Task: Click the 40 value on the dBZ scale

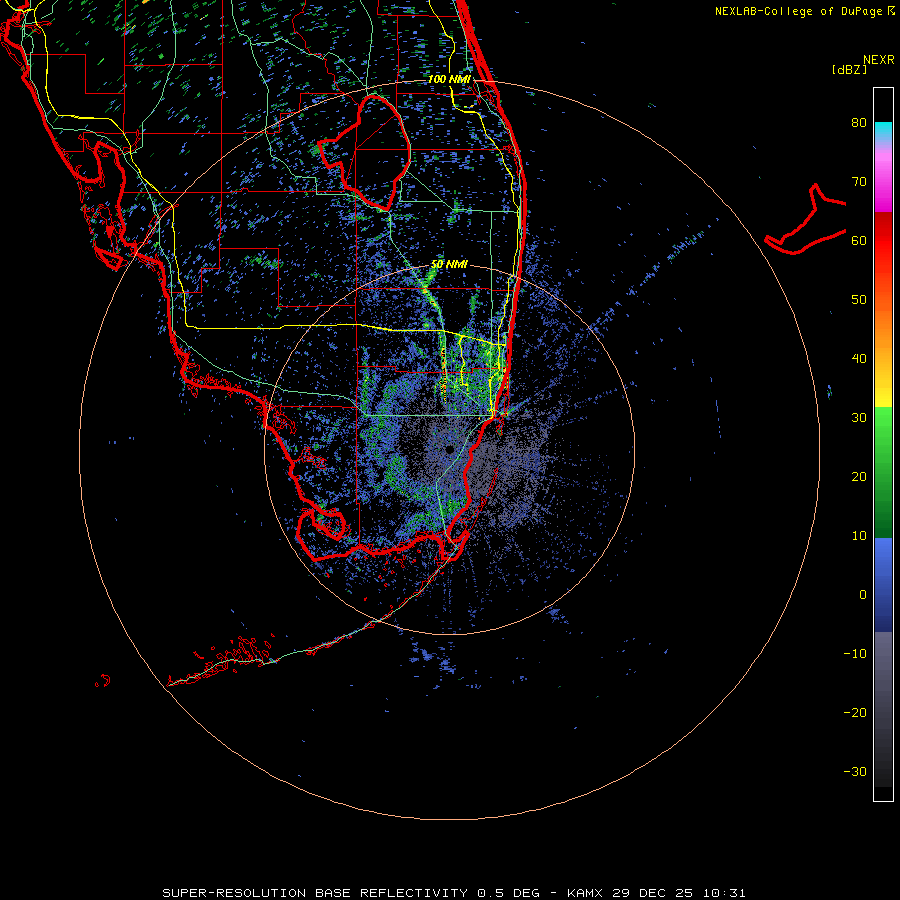Action: pos(859,359)
